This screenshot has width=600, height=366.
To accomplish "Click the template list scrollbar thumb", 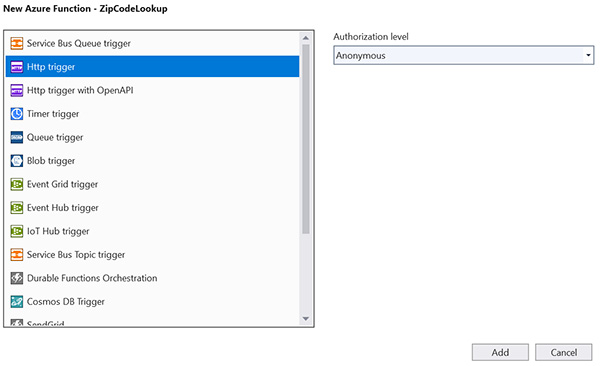I will click(x=306, y=139).
